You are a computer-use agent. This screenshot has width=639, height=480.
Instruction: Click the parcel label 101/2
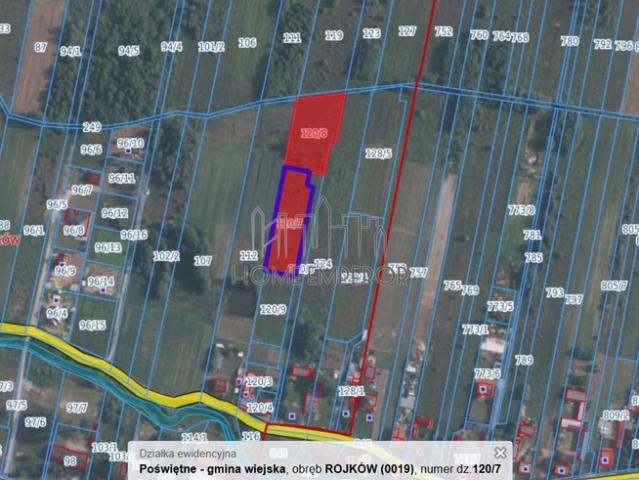coord(211,46)
